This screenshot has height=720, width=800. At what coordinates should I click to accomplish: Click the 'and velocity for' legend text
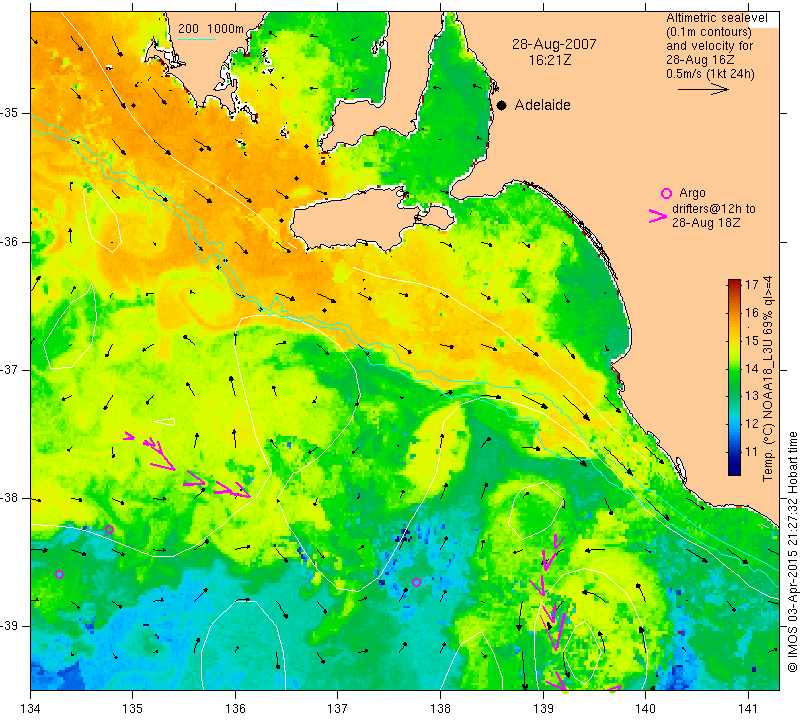coord(709,46)
